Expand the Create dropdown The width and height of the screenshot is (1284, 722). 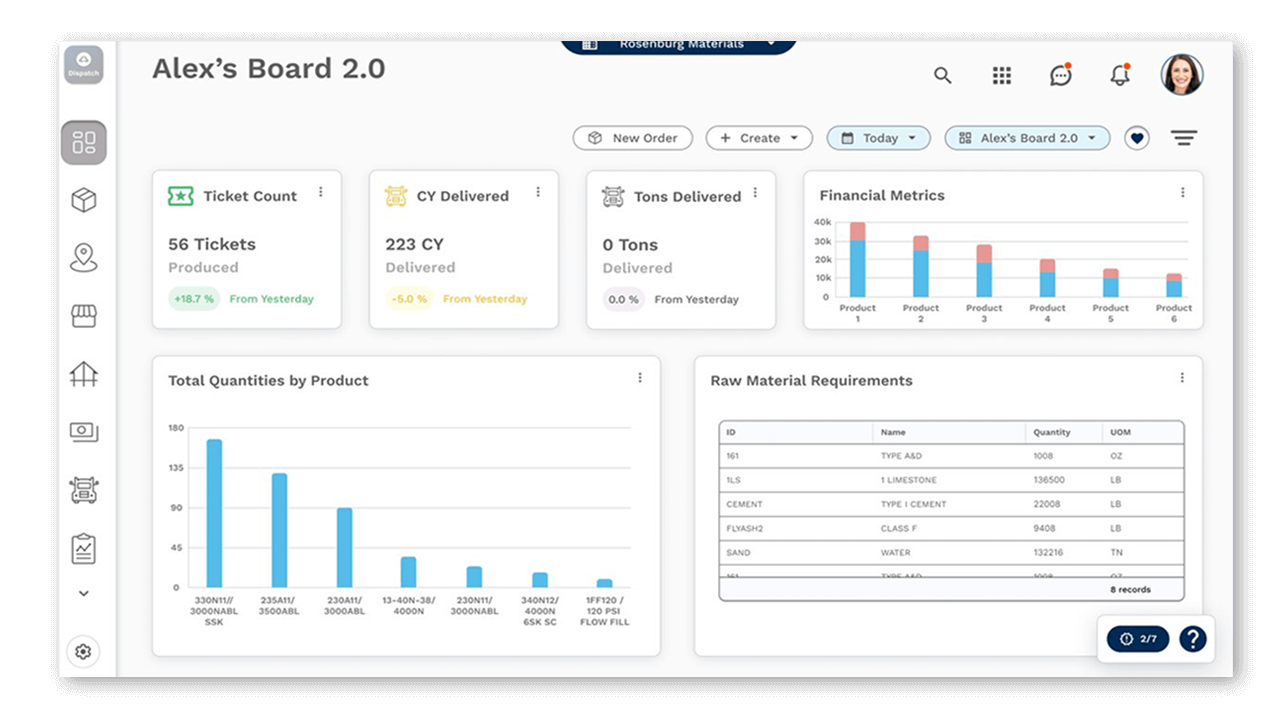tap(759, 139)
